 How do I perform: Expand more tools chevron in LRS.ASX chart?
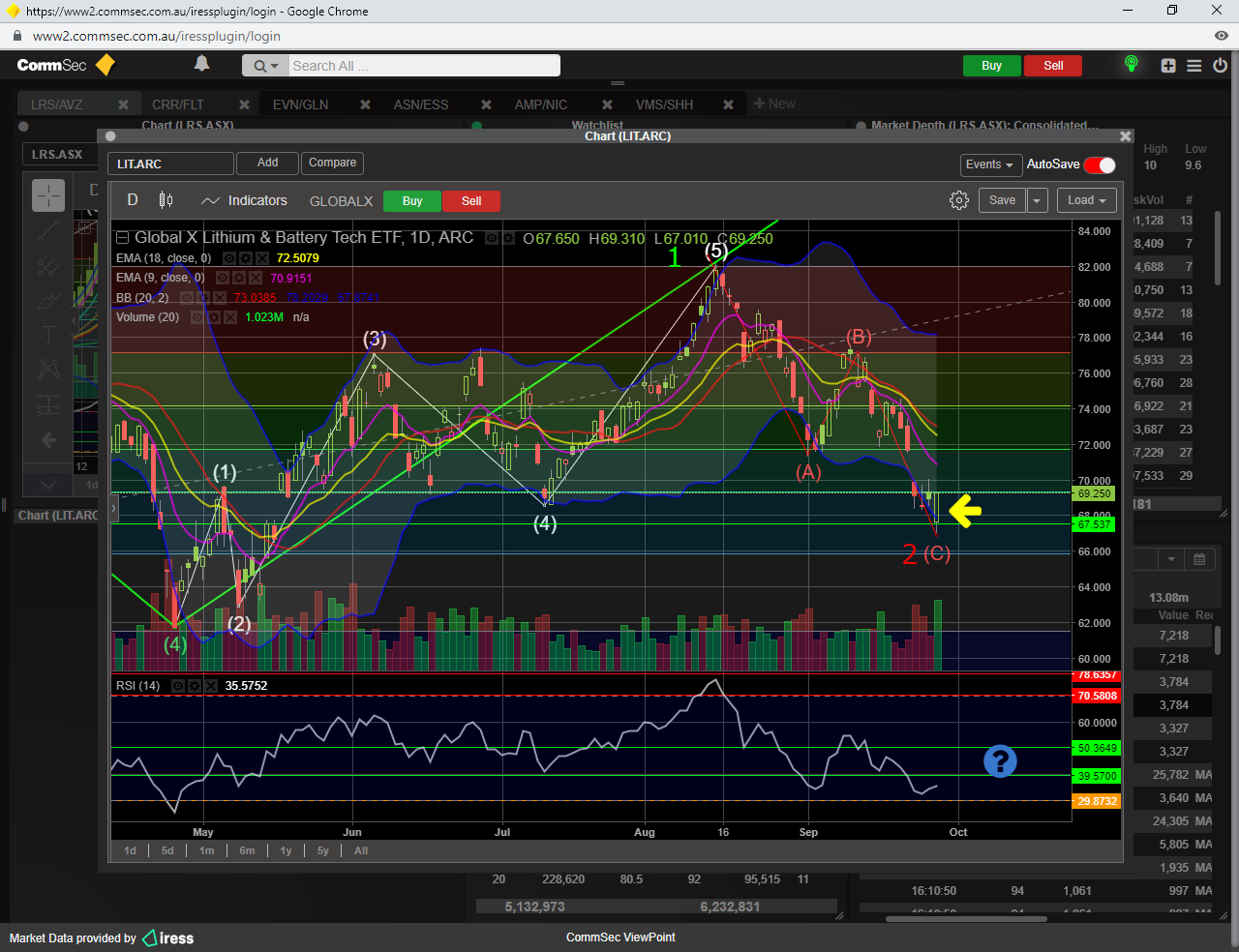coord(48,484)
